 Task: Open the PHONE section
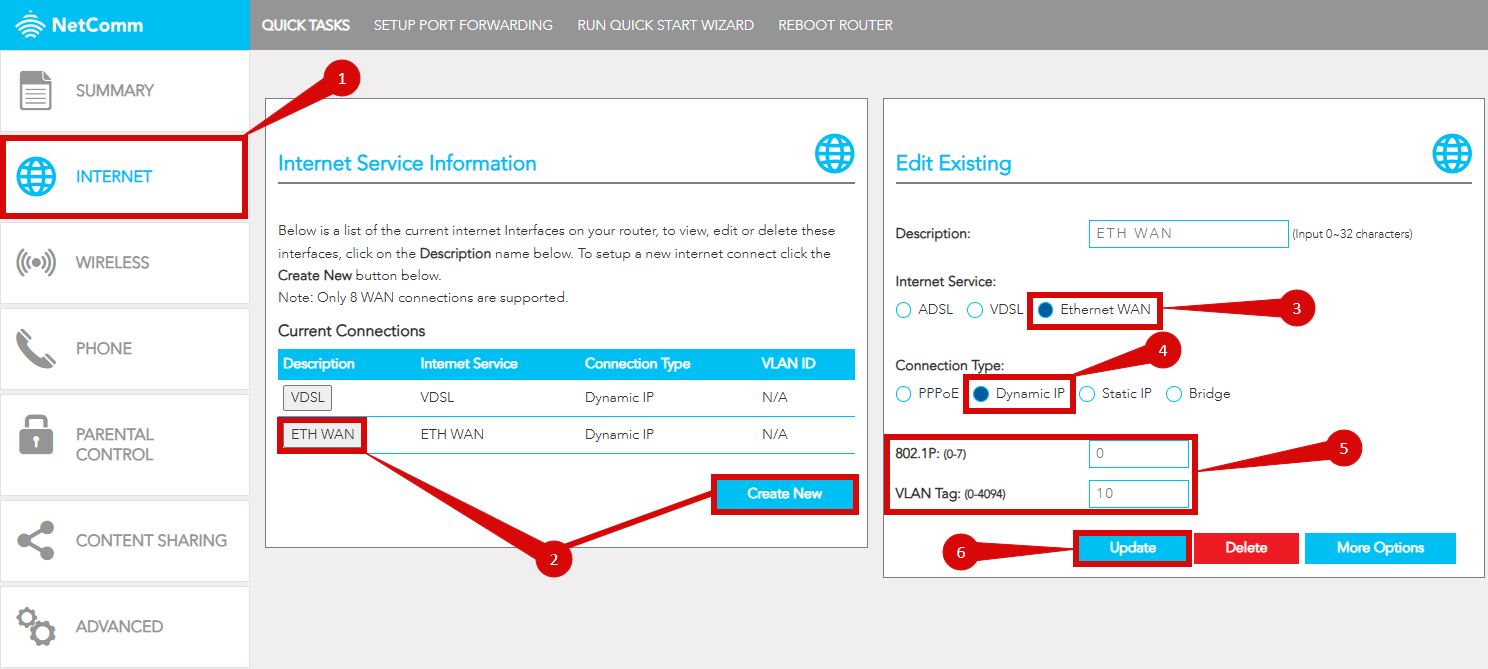click(x=124, y=349)
